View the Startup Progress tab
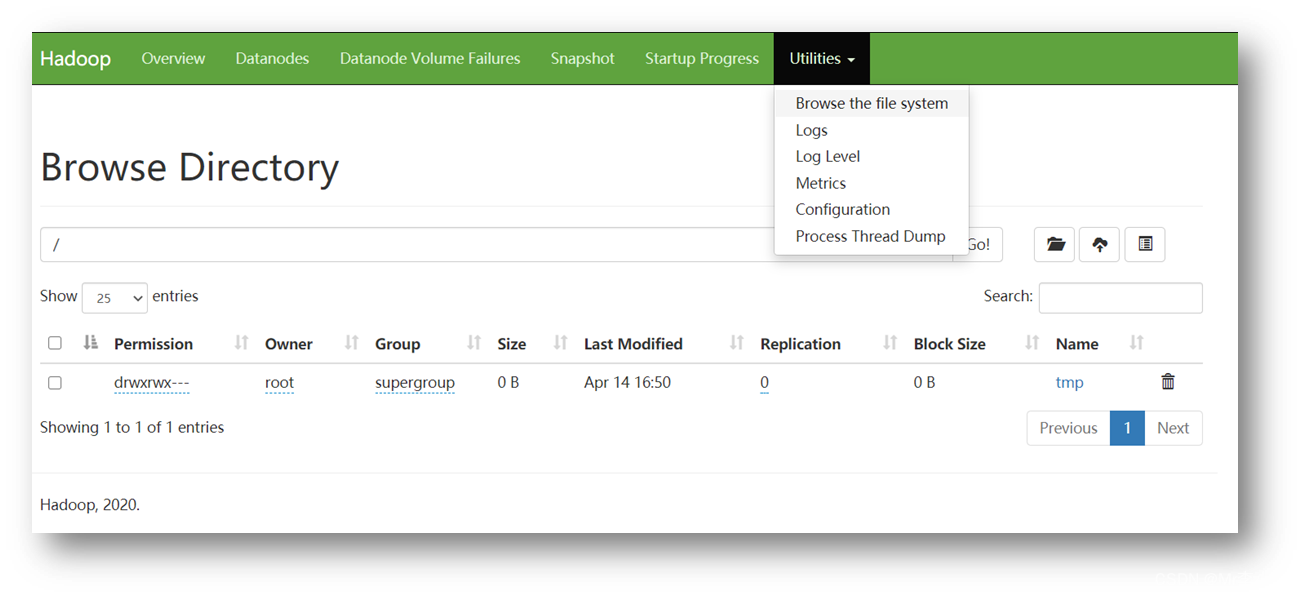 point(702,59)
